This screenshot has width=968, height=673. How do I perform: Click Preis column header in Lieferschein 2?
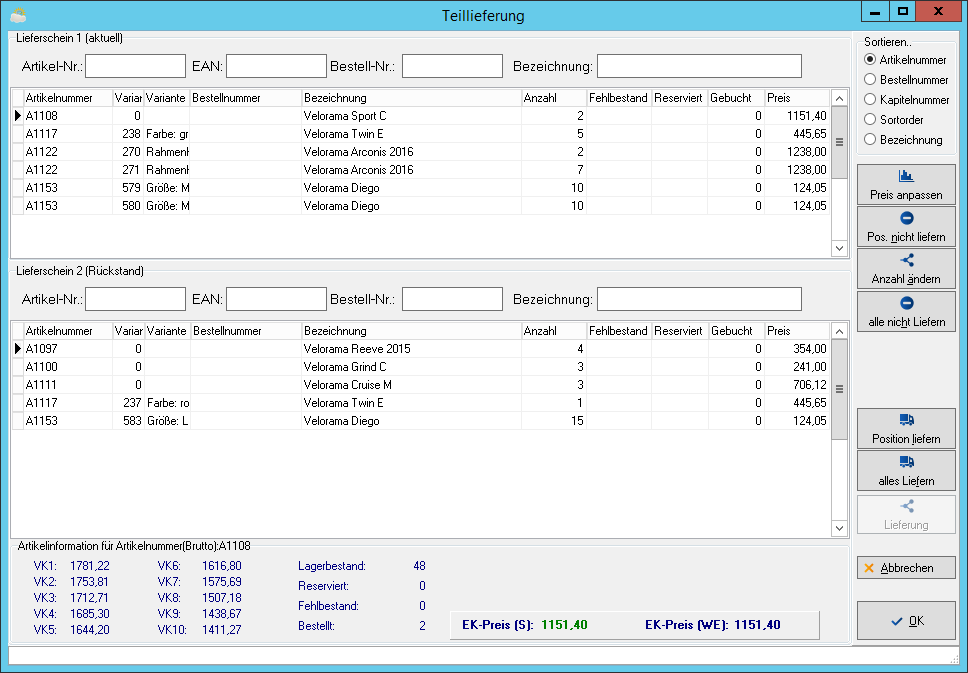797,331
